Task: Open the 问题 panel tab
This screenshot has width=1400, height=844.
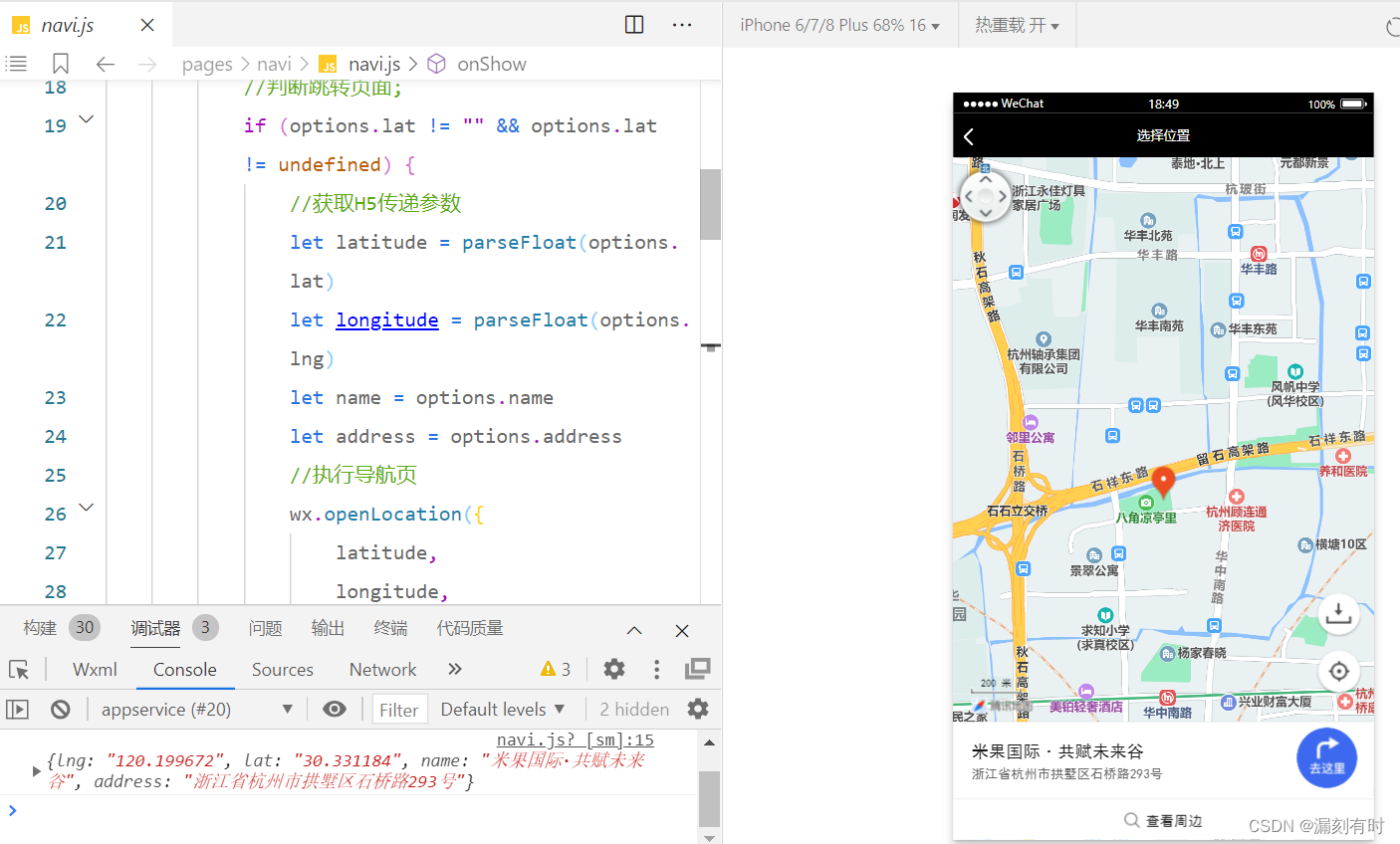Action: point(265,628)
